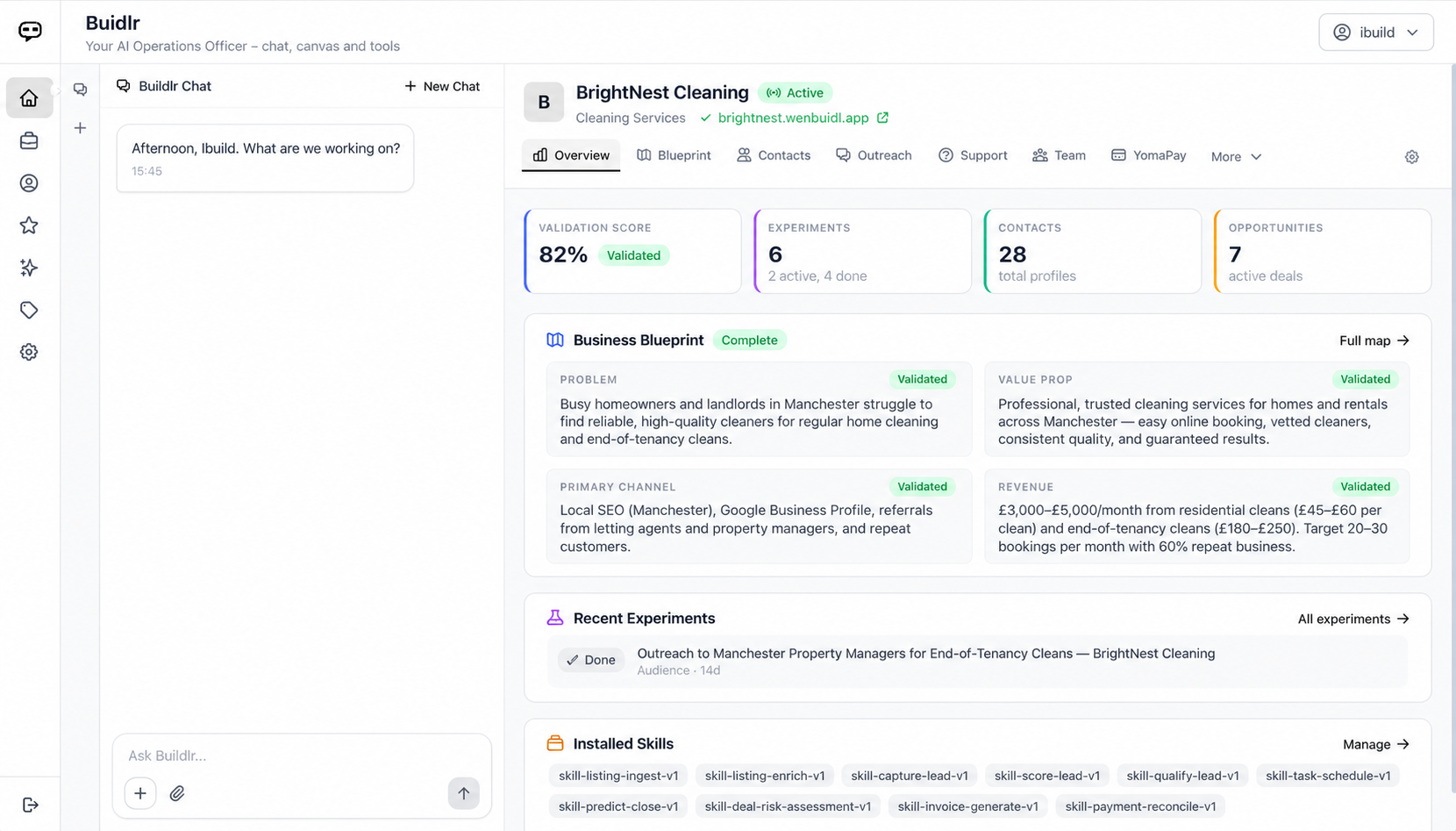Open the Support tab
The width and height of the screenshot is (1456, 831).
pos(973,155)
